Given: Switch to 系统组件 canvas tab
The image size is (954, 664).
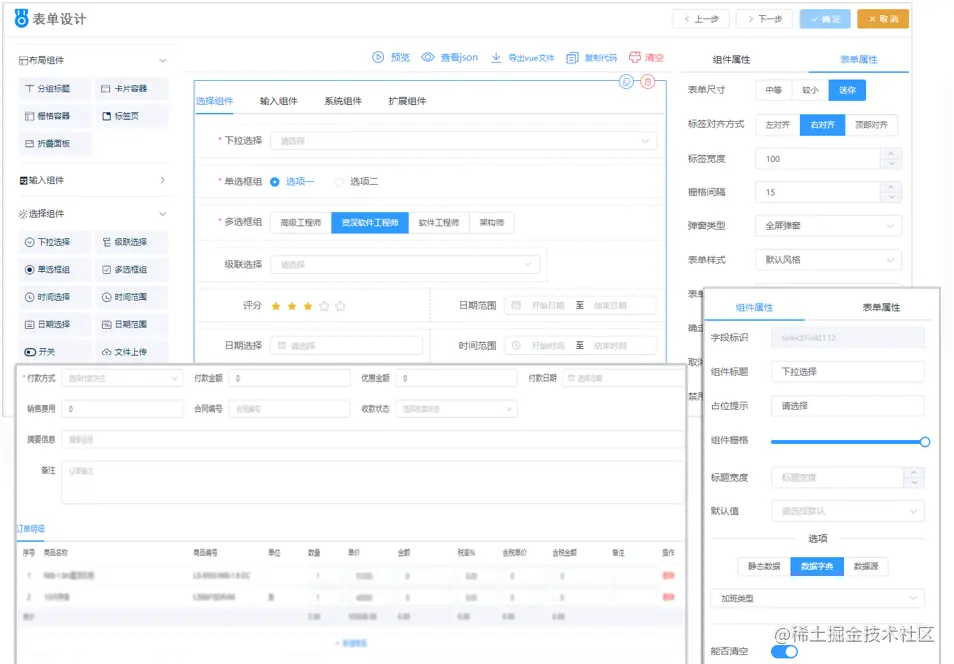Looking at the screenshot, I should [343, 101].
